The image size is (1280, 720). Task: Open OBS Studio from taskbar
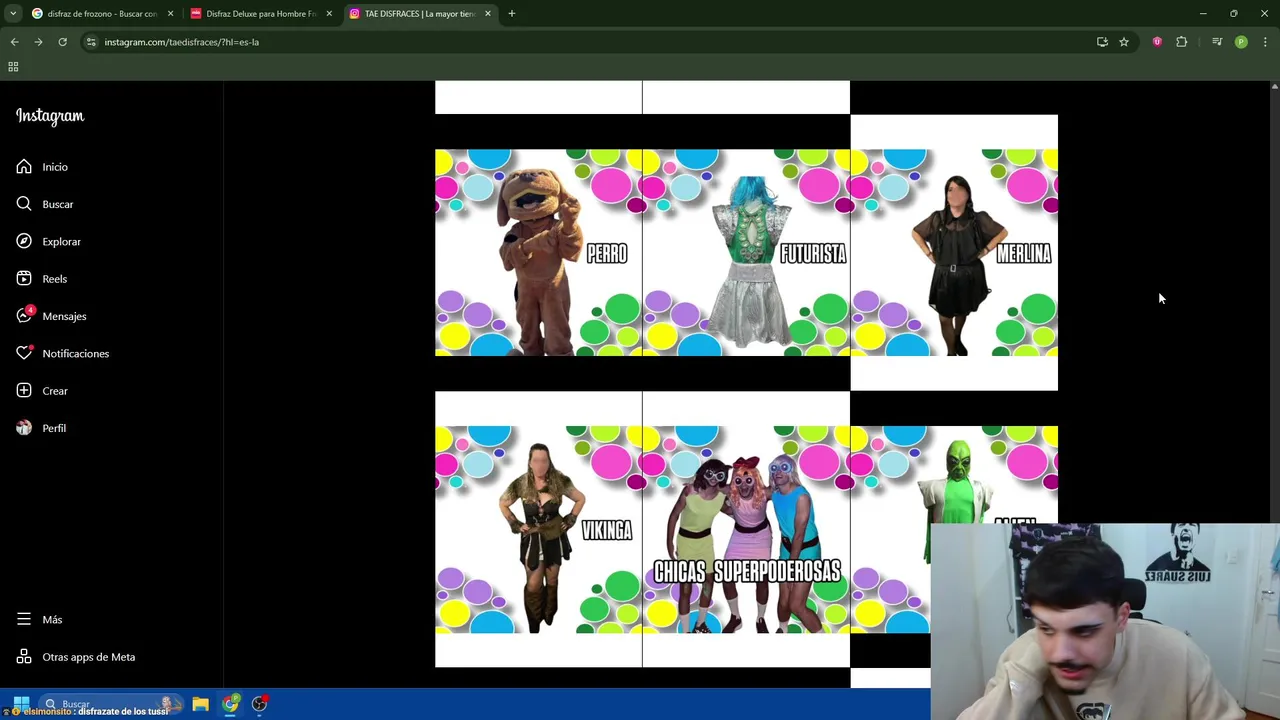pyautogui.click(x=260, y=704)
